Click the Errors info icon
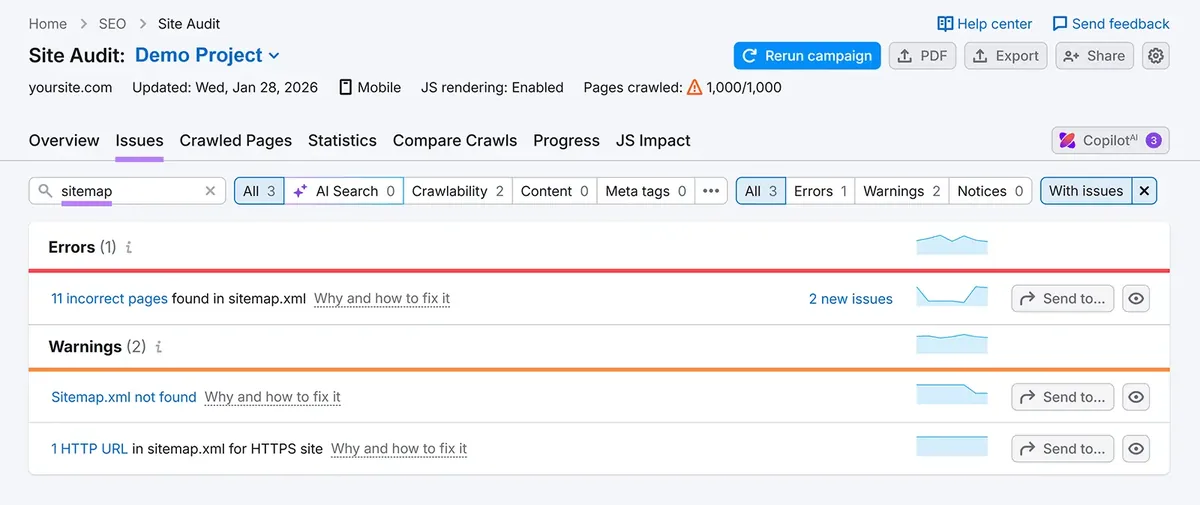The height and width of the screenshot is (505, 1200). 129,247
